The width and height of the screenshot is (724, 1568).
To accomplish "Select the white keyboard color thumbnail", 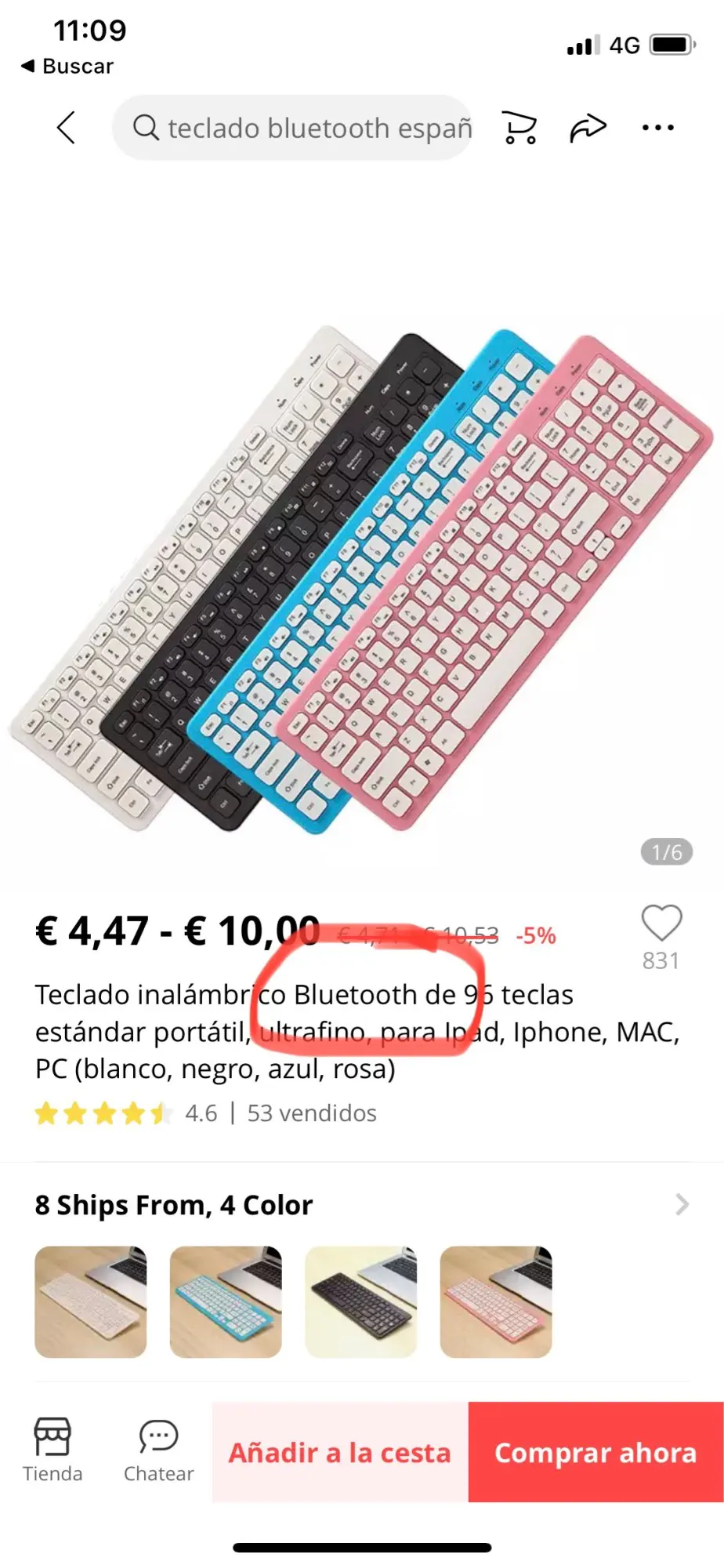I will (91, 1301).
